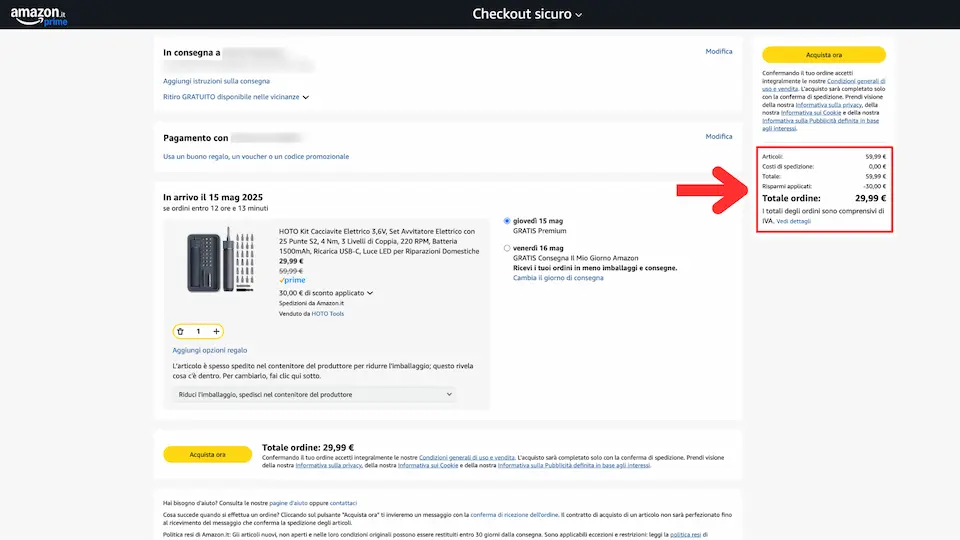This screenshot has height=540, width=960.
Task: Increase the quantity with the plus icon
Action: click(x=216, y=331)
